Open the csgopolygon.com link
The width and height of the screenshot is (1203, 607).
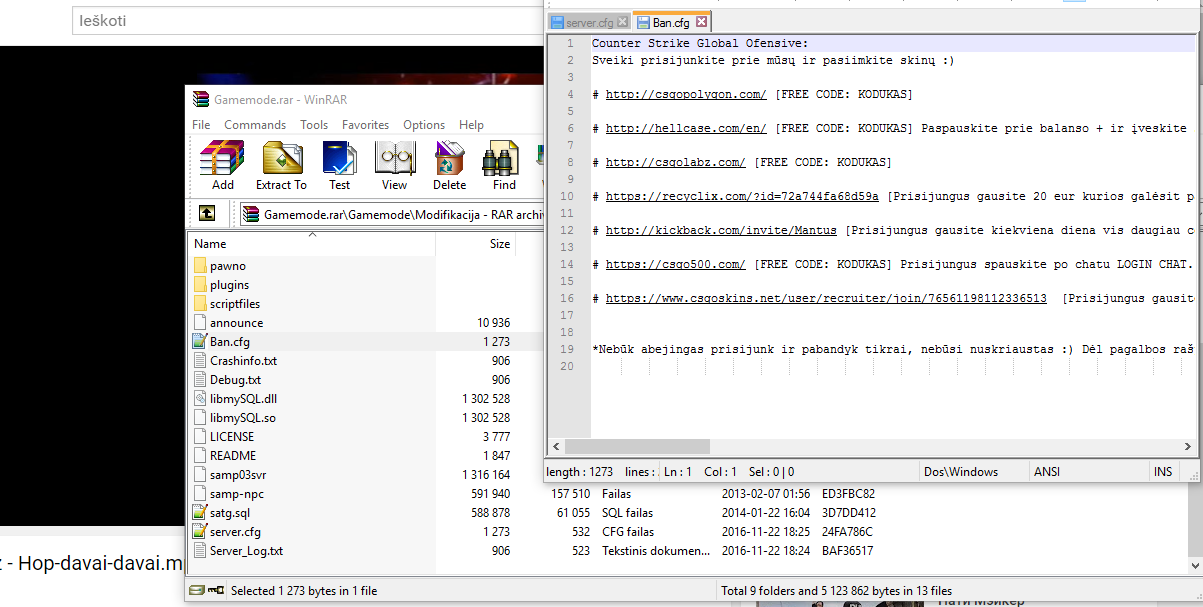pos(686,94)
